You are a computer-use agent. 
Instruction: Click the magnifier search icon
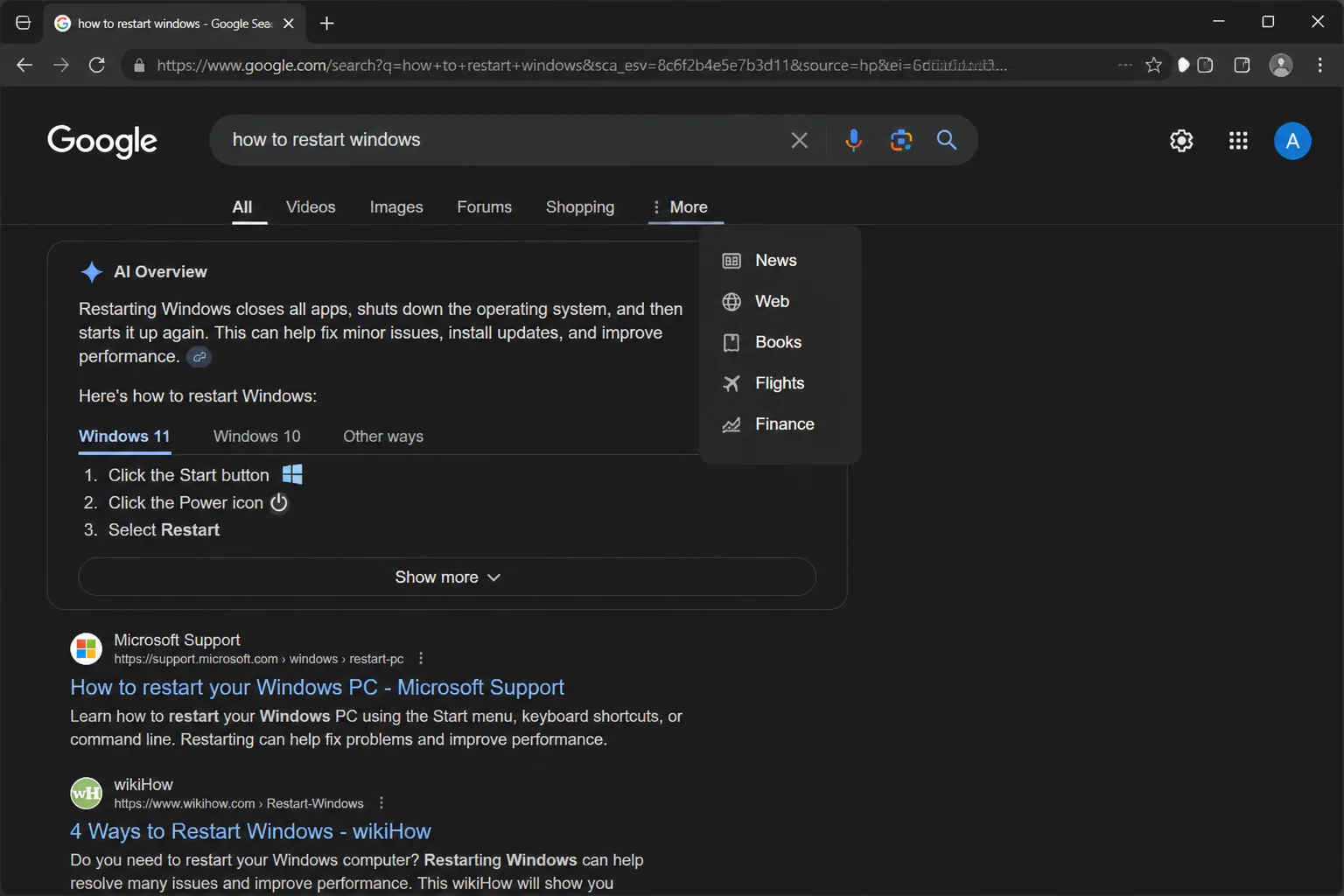pos(947,140)
